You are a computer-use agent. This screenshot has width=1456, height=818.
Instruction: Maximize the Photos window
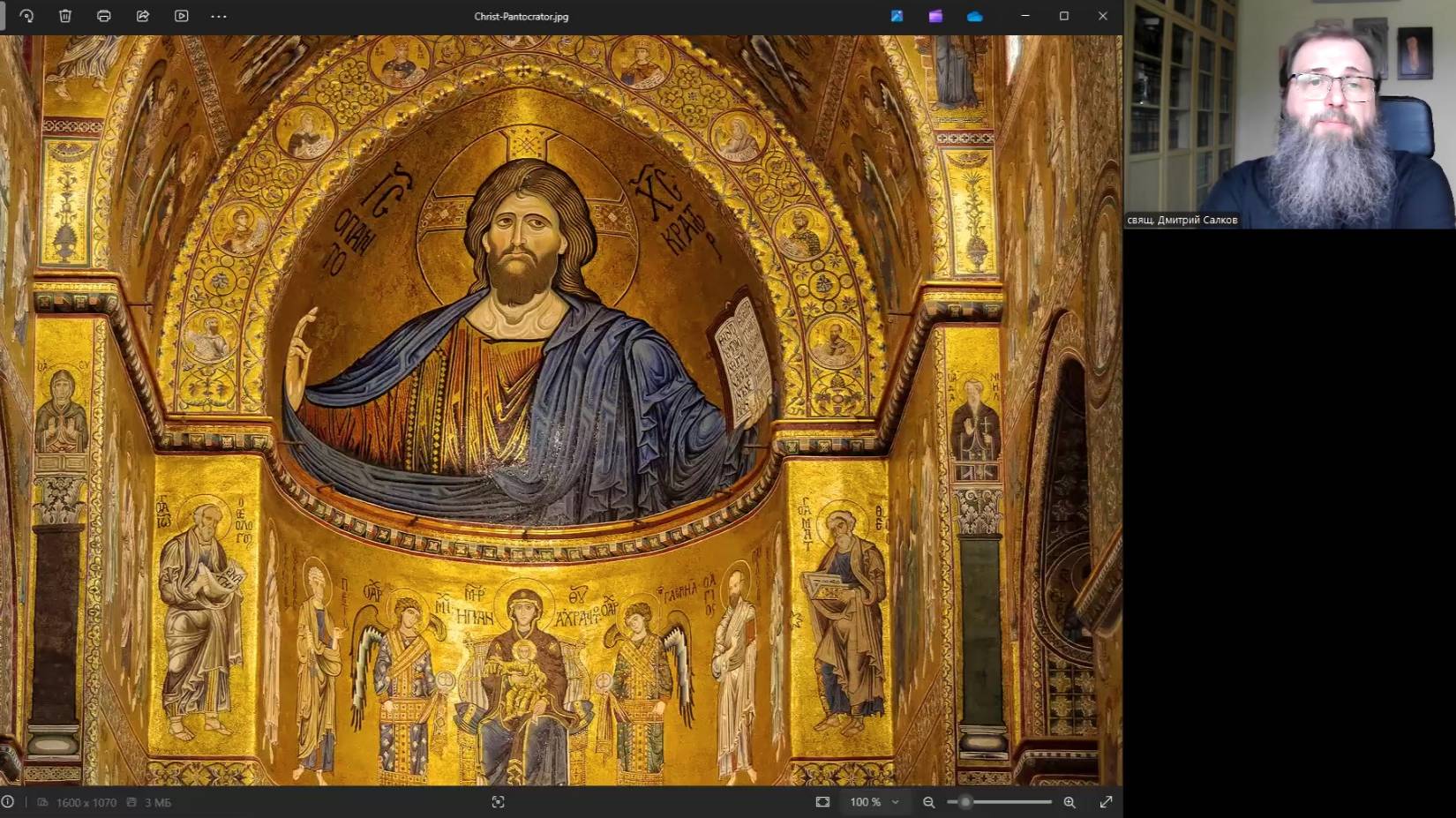click(1064, 16)
